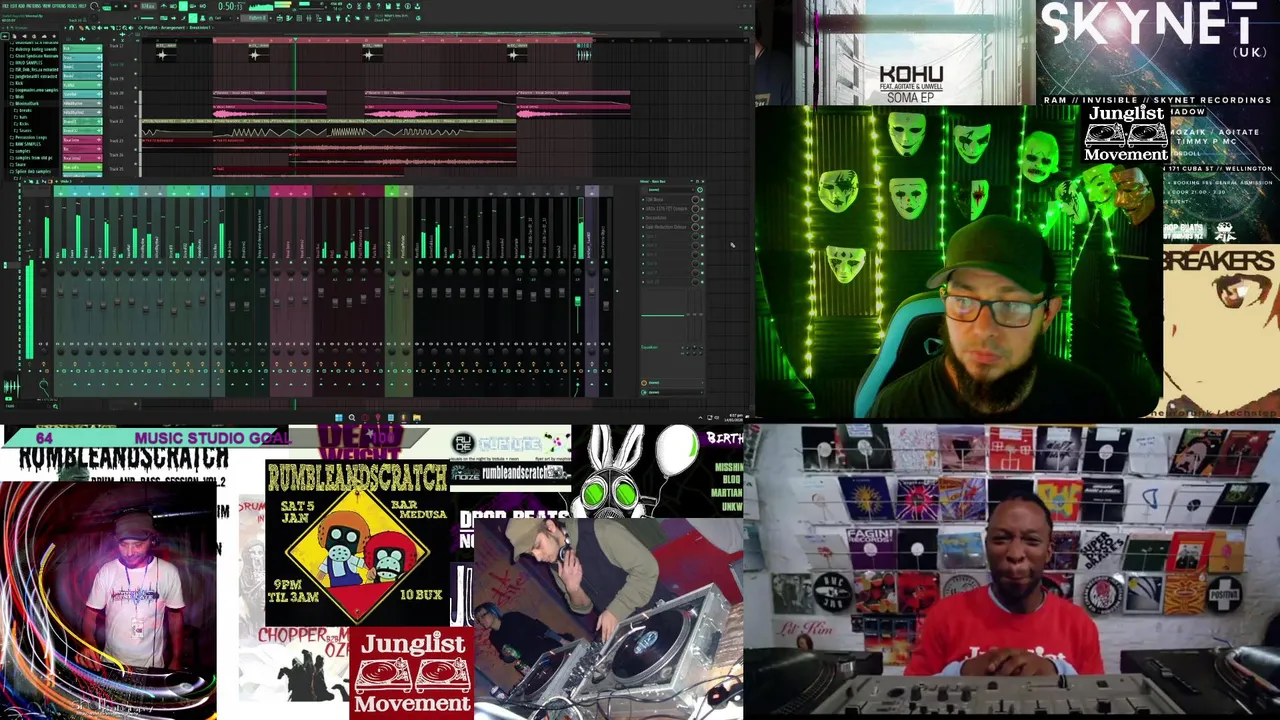Open the TDR Nova plugin in mixer
The width and height of the screenshot is (1280, 720).
[655, 199]
